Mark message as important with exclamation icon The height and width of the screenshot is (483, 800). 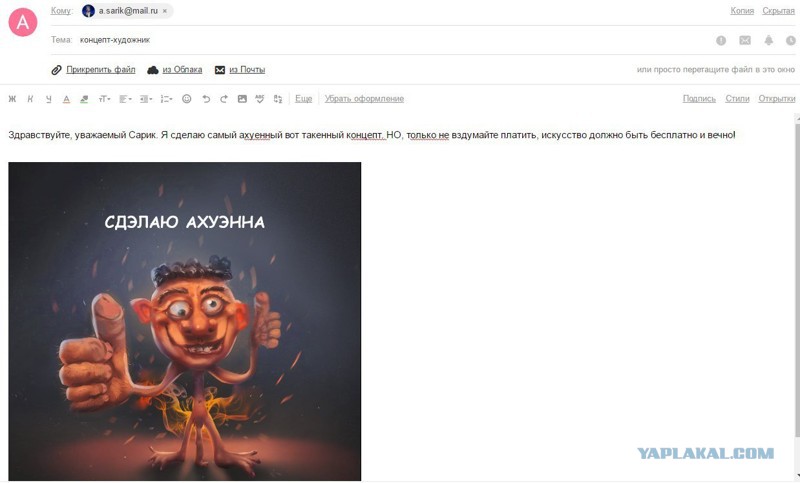[x=721, y=40]
